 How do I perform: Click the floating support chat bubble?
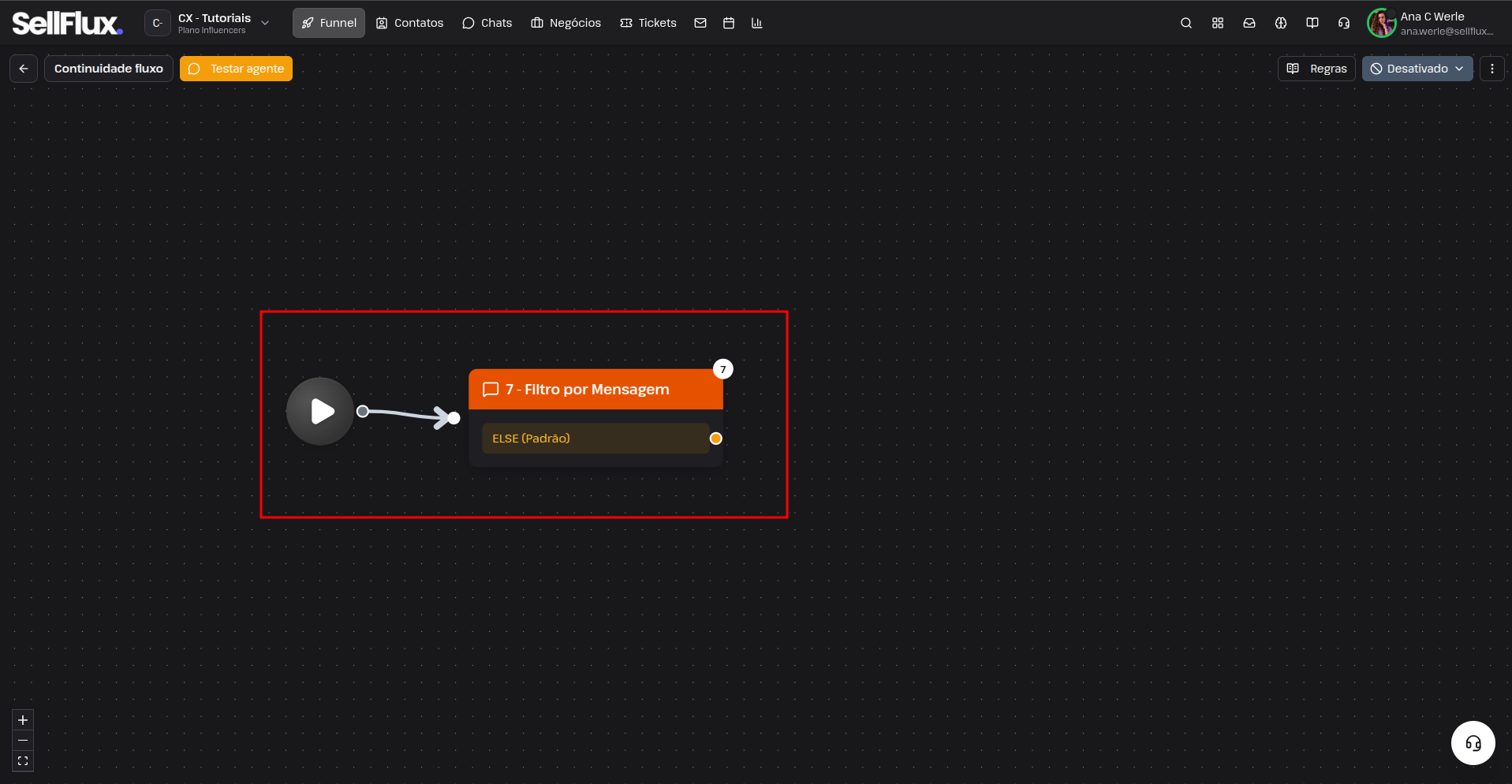pyautogui.click(x=1473, y=743)
